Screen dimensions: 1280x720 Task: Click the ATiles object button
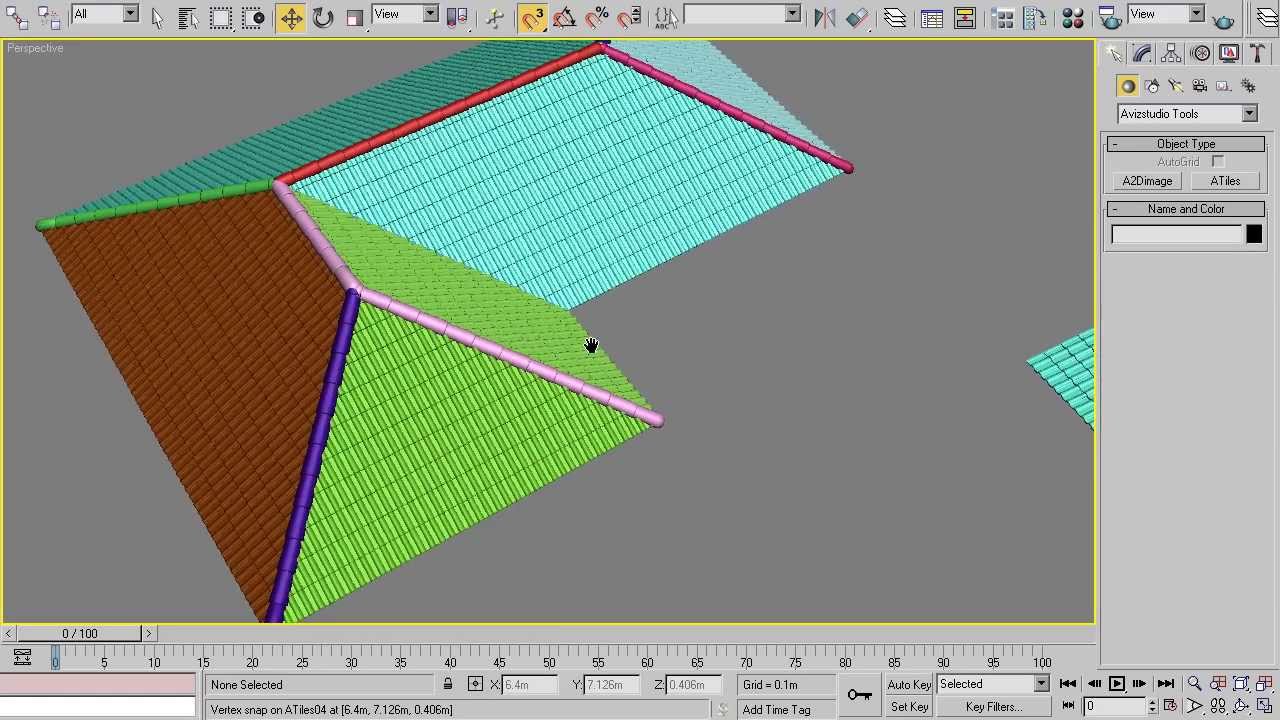click(x=1225, y=181)
